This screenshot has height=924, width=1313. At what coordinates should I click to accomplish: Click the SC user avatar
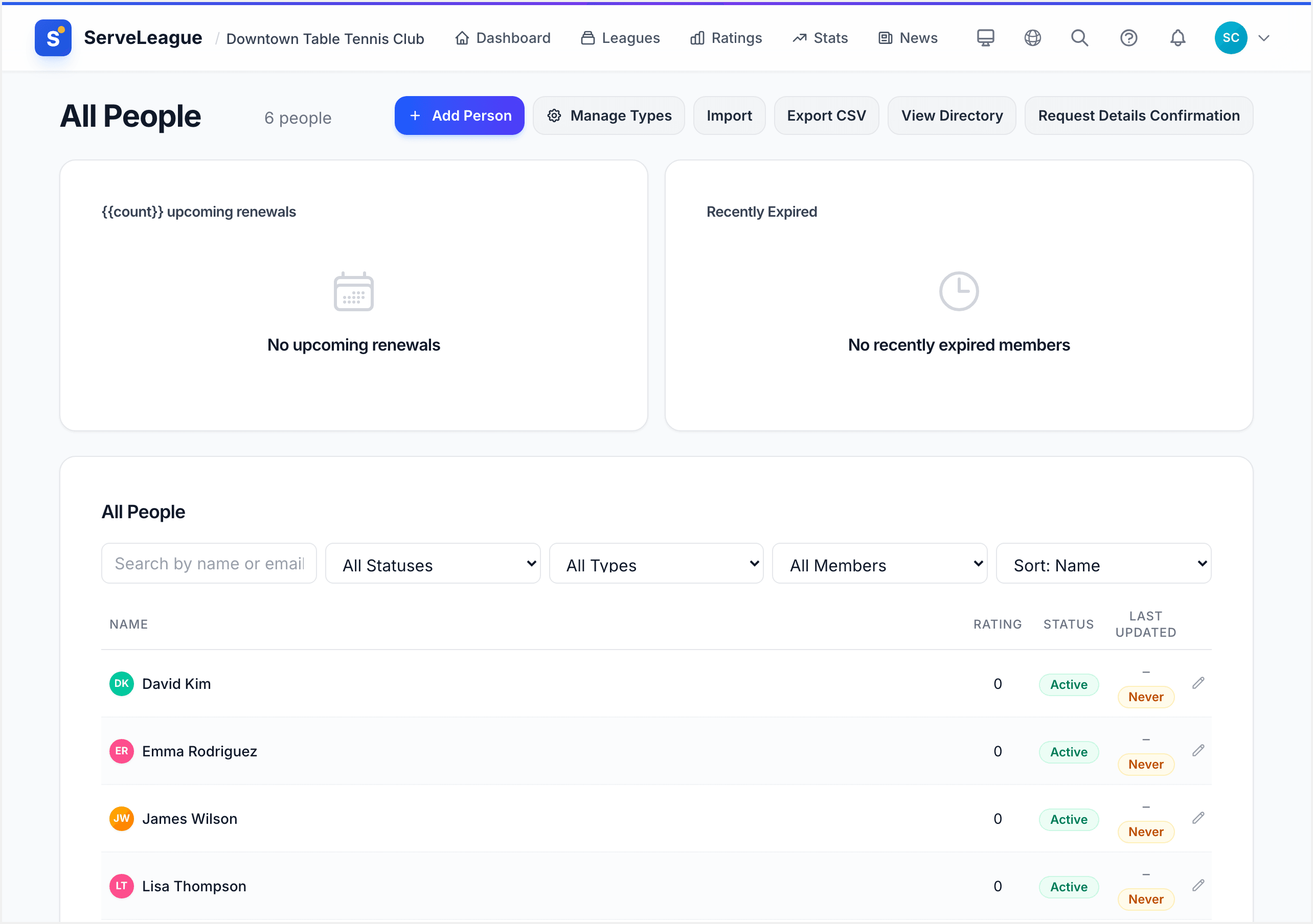1231,38
